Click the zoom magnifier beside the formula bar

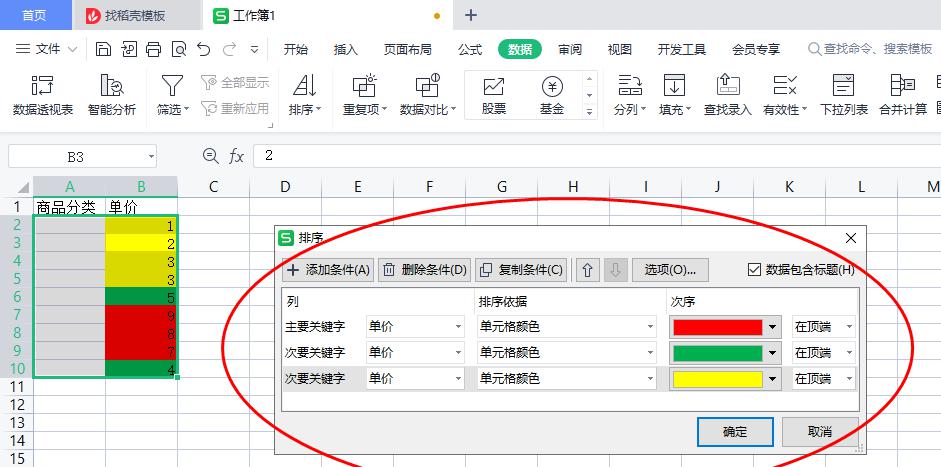pos(211,156)
